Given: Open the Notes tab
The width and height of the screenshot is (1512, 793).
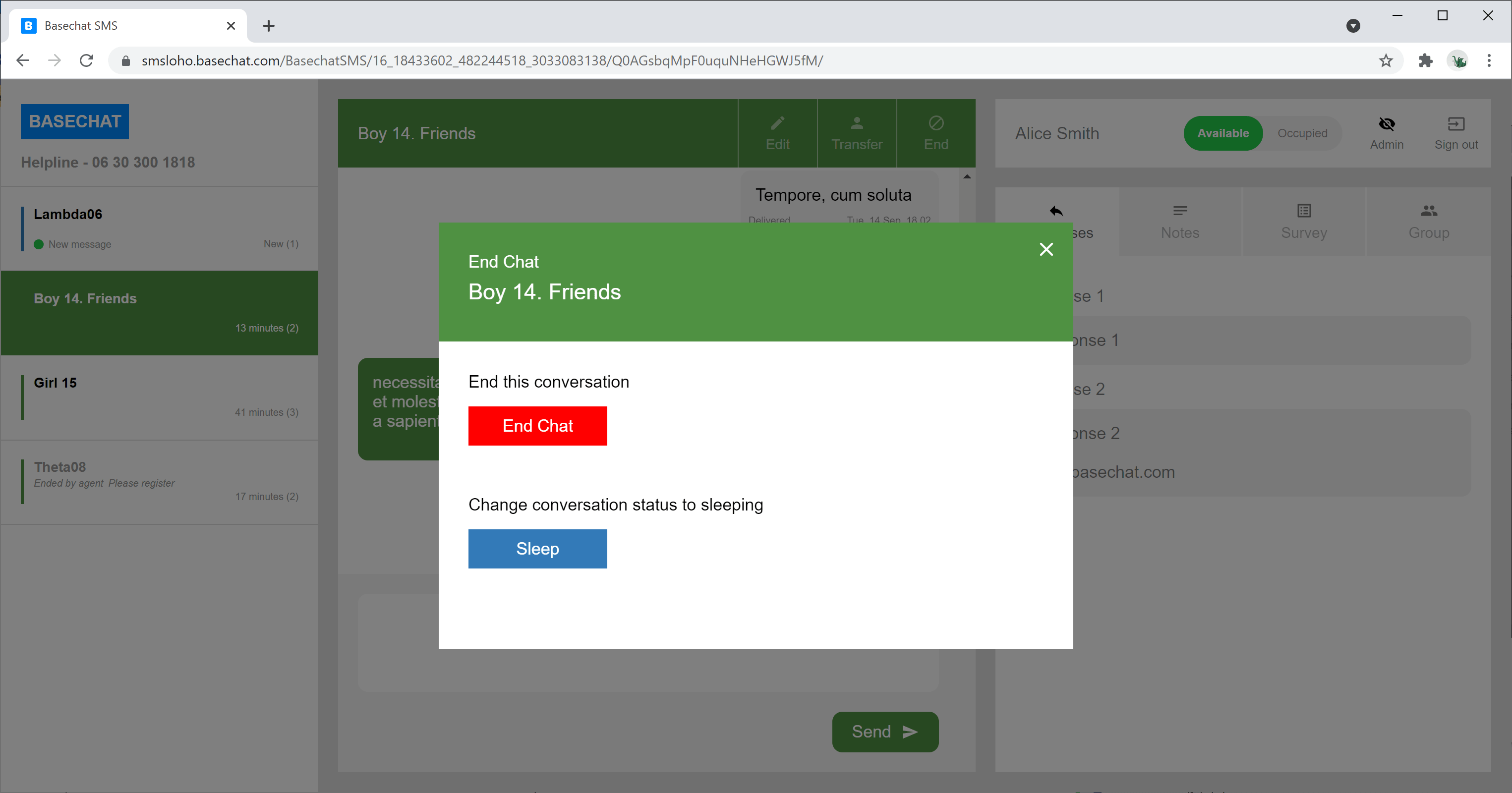Looking at the screenshot, I should pyautogui.click(x=1180, y=222).
